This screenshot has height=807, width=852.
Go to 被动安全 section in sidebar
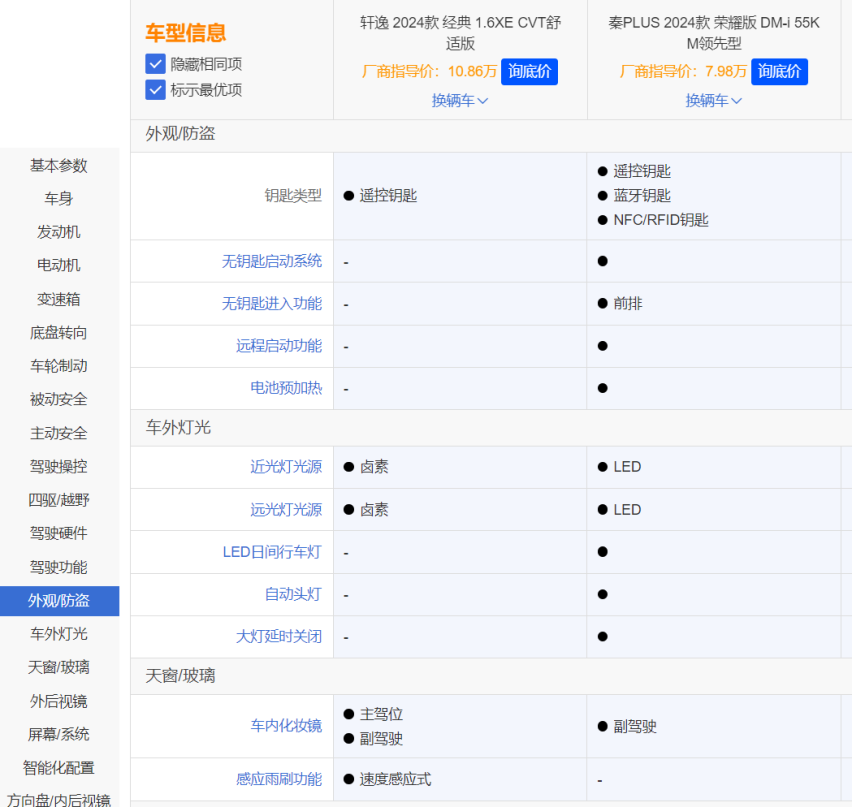59,399
